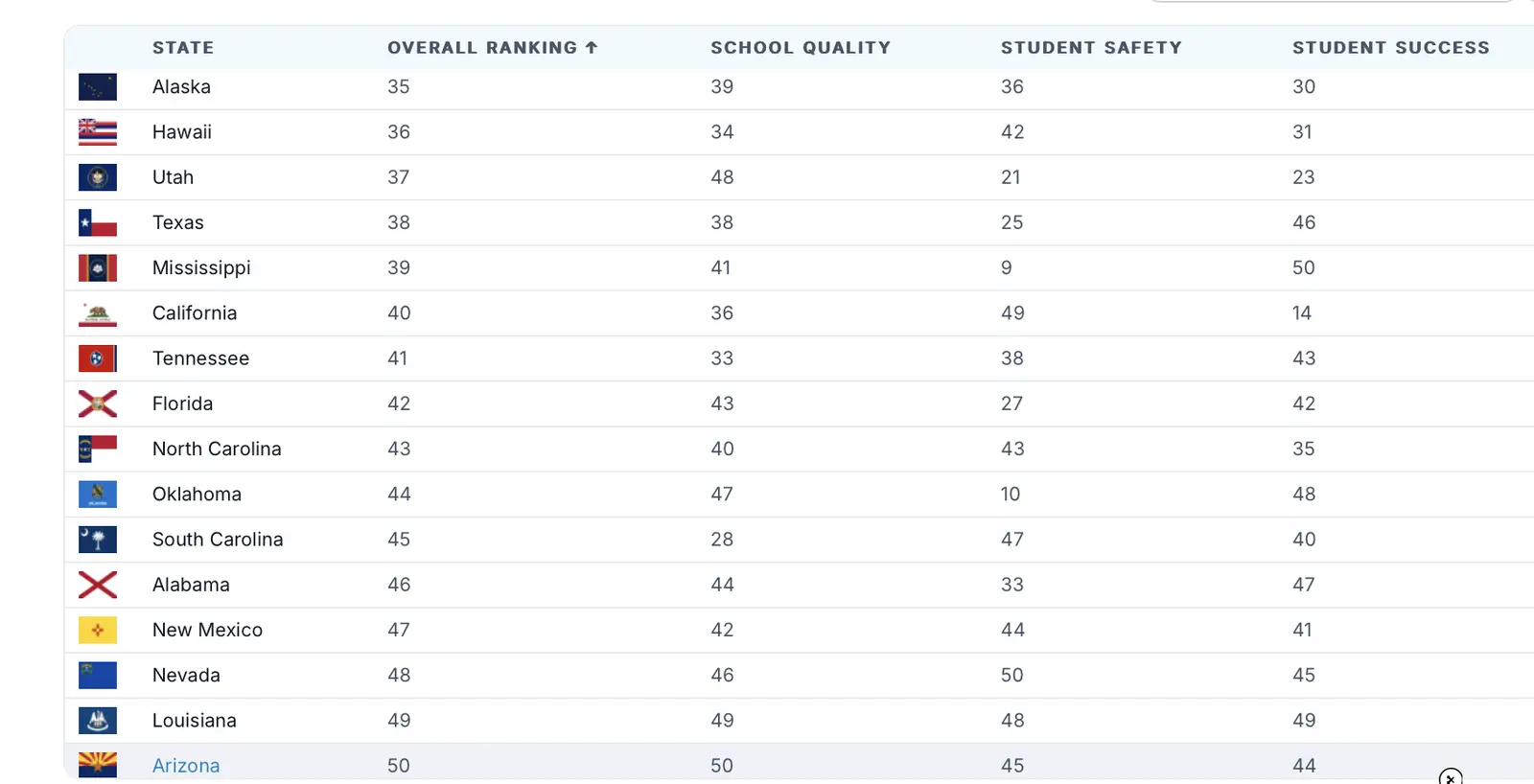Screen dimensions: 1534x784
Task: Click the New Mexico state flag icon
Action: pyautogui.click(x=98, y=631)
